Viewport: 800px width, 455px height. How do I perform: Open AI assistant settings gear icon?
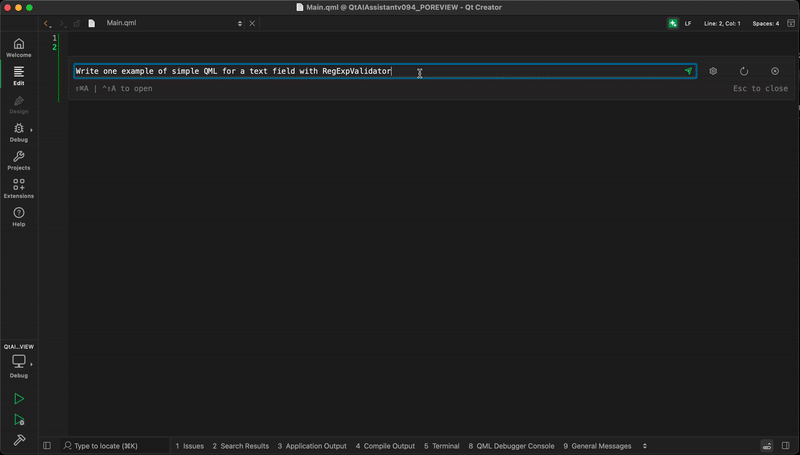[x=713, y=72]
